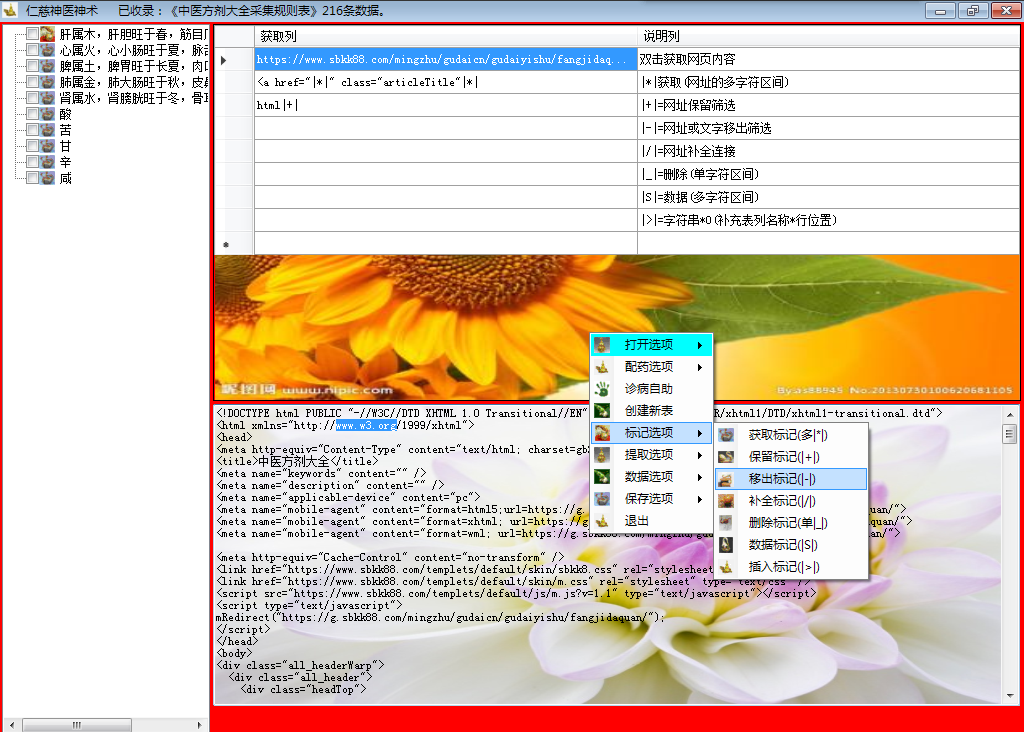Click the 获取列 column header
This screenshot has width=1024, height=732.
(x=445, y=36)
